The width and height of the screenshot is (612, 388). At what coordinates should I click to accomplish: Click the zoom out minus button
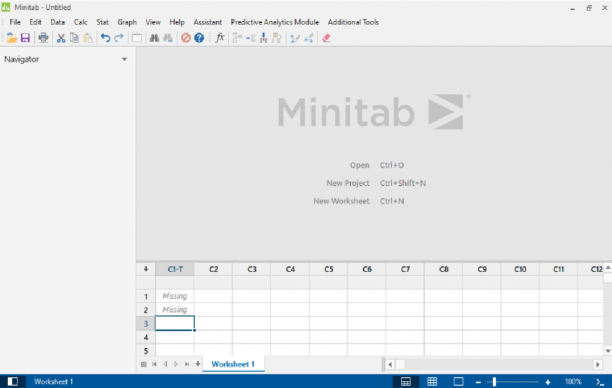point(479,382)
